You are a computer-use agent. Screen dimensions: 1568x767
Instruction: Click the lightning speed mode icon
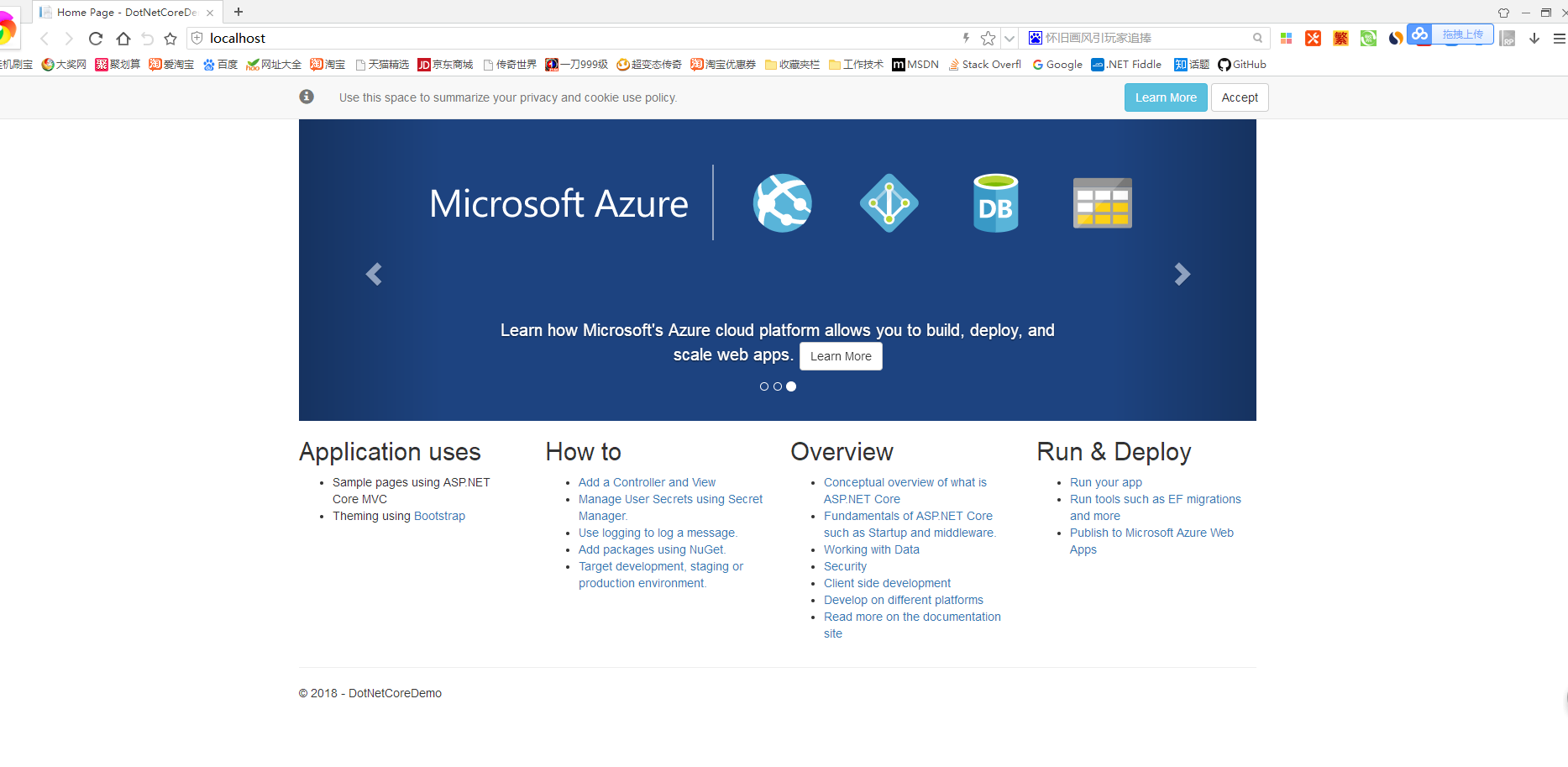966,38
